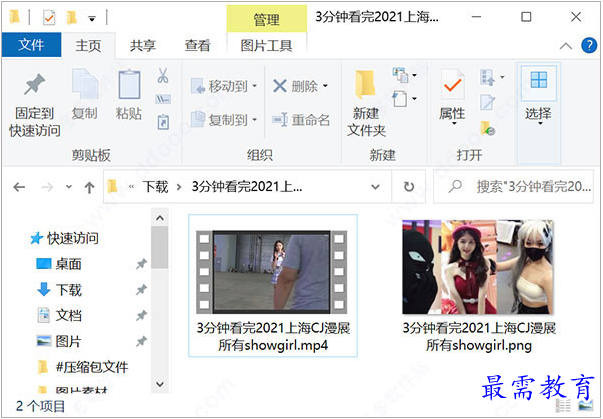This screenshot has width=603, height=419.
Task: Click the Properties checkmark icon
Action: [x=453, y=85]
